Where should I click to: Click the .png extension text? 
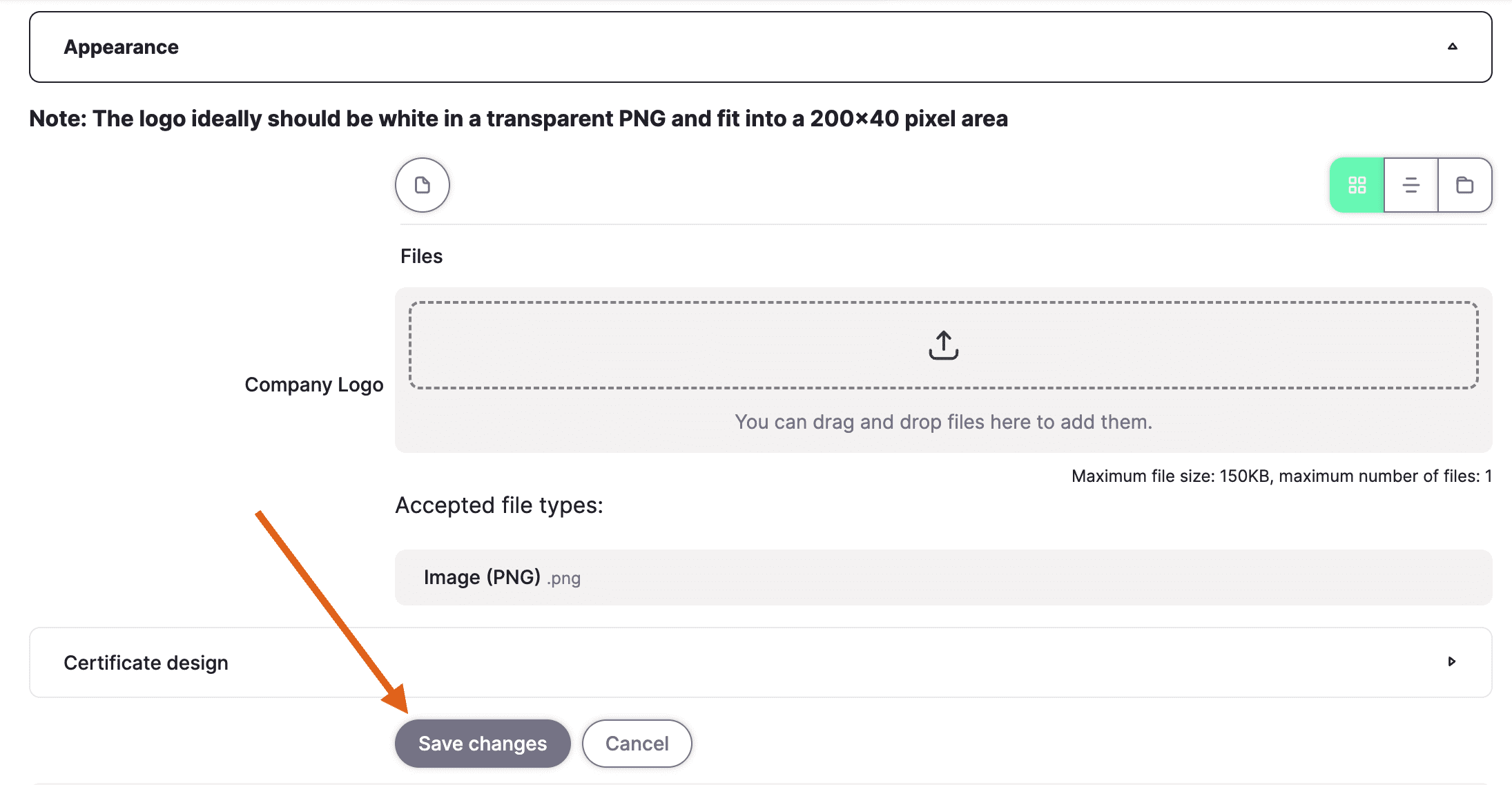(x=563, y=579)
